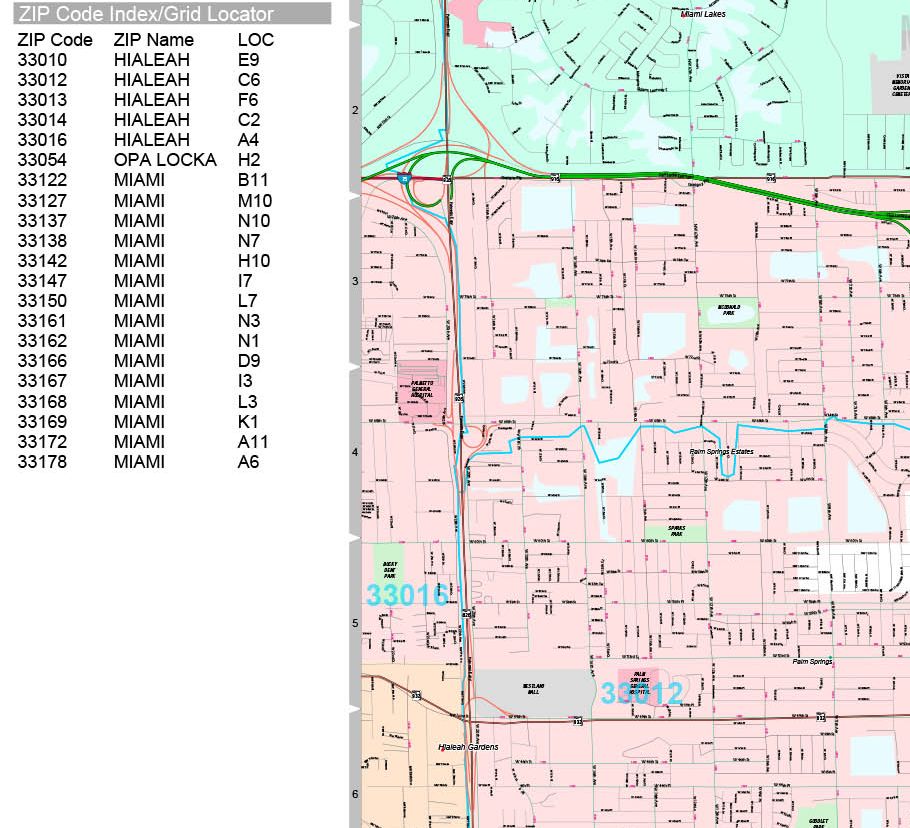Select ZIP code 33166 in the index
This screenshot has height=828, width=910.
click(42, 361)
